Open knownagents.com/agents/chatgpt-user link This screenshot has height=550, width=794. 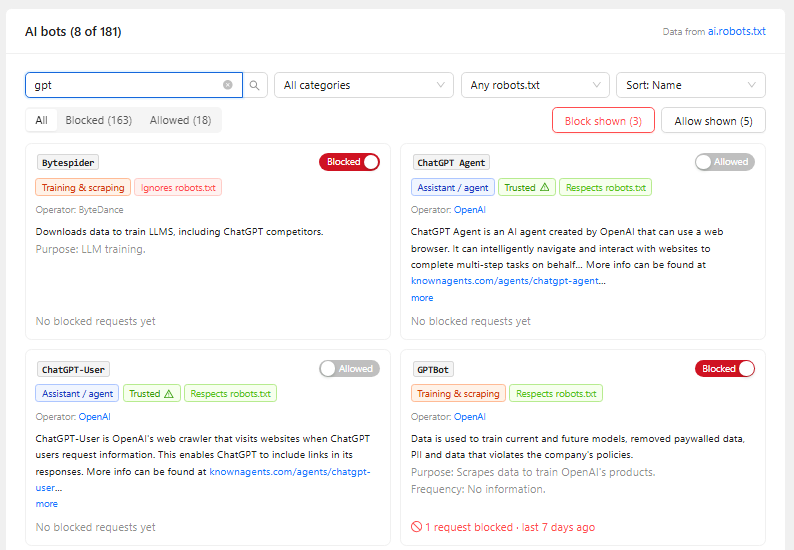290,472
